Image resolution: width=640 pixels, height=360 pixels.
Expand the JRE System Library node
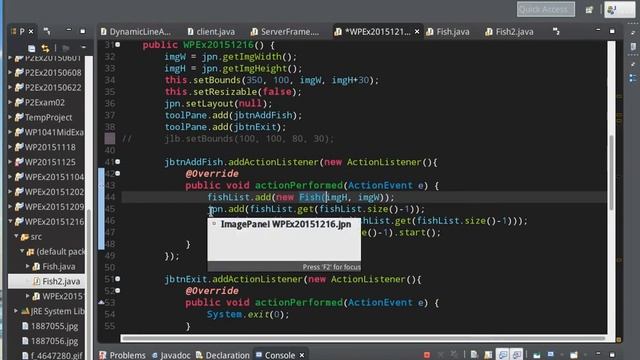click(x=16, y=311)
